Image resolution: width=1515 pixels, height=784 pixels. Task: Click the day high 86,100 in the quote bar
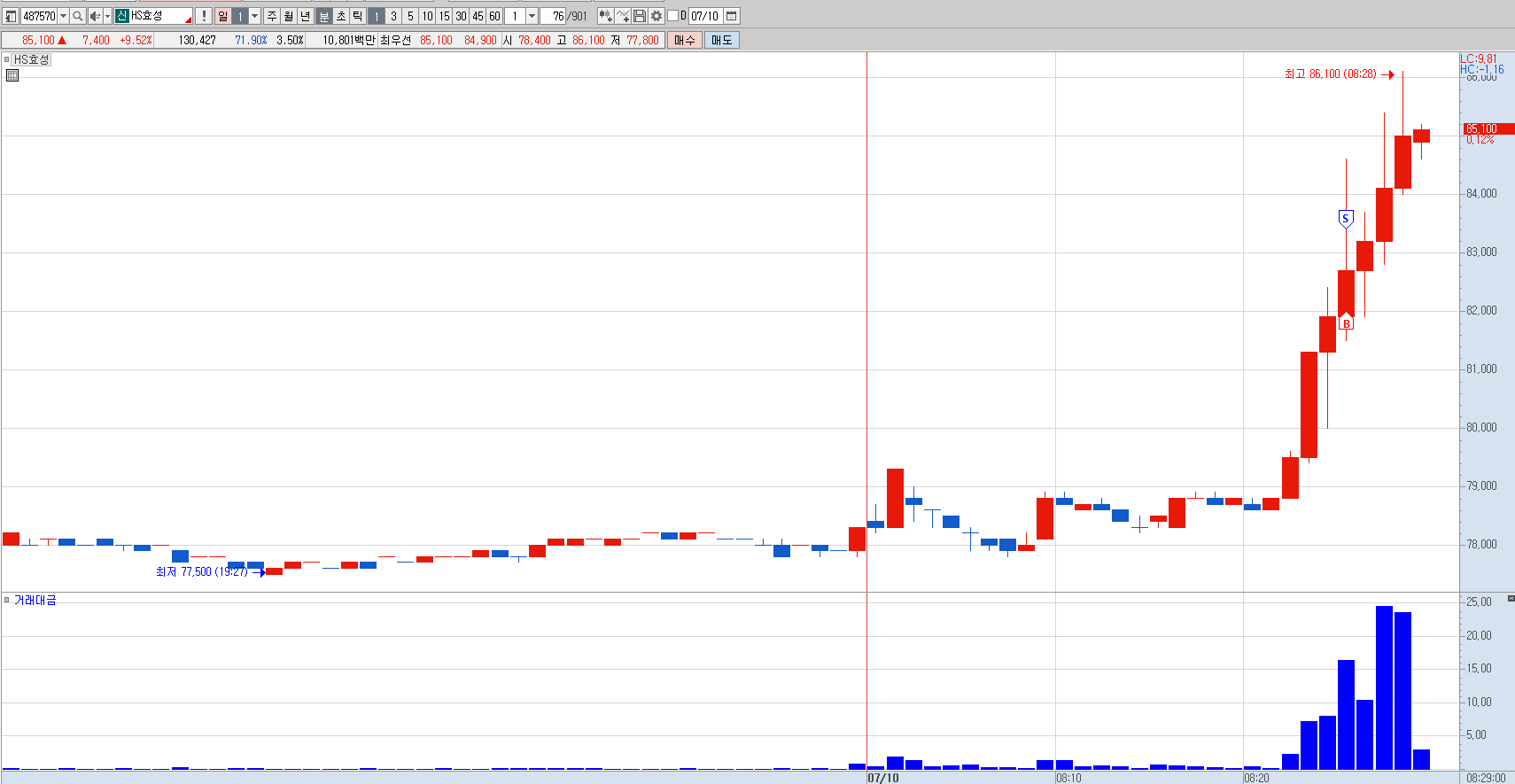click(x=588, y=40)
